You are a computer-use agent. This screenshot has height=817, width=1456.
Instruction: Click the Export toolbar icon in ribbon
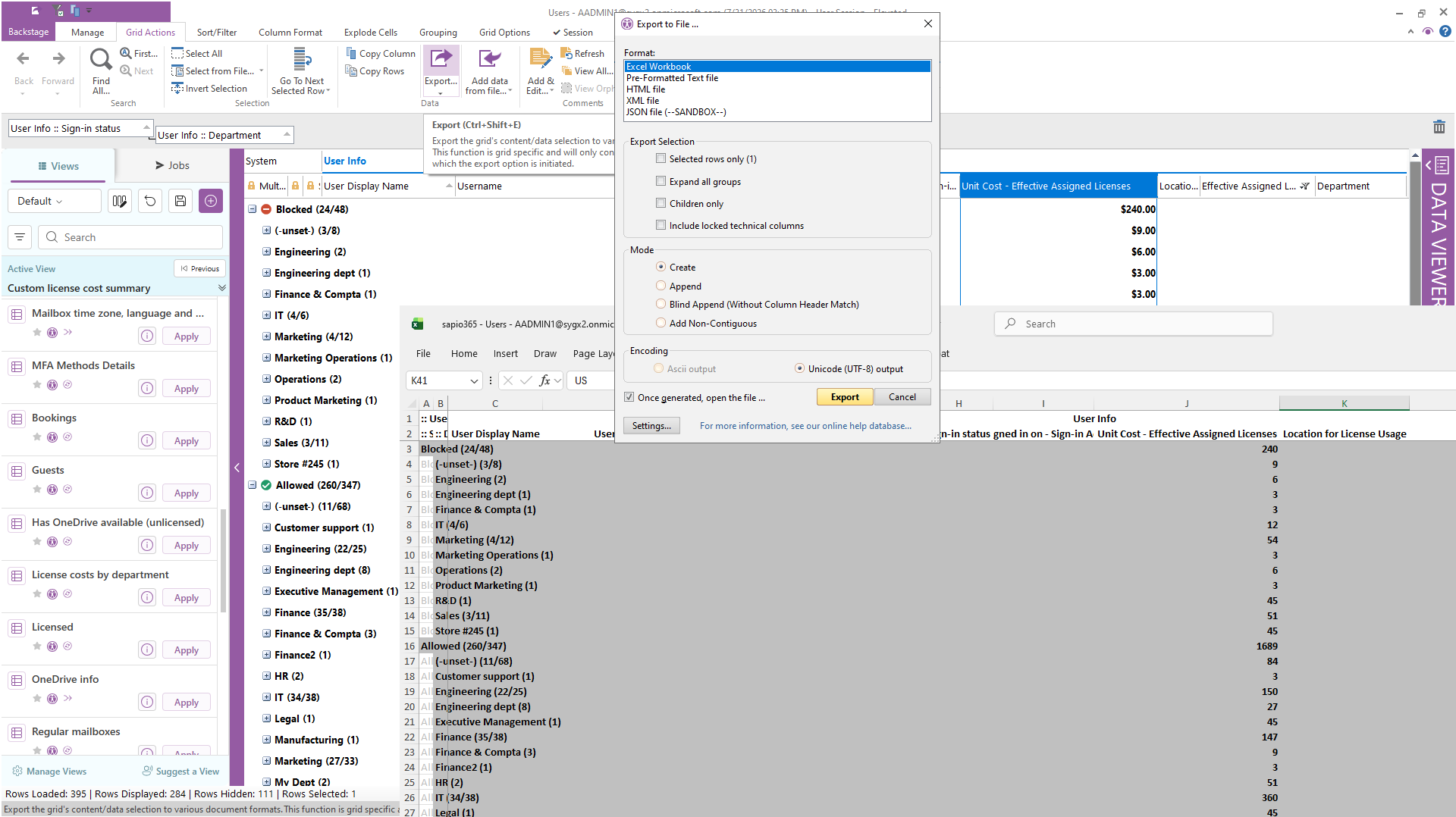441,59
